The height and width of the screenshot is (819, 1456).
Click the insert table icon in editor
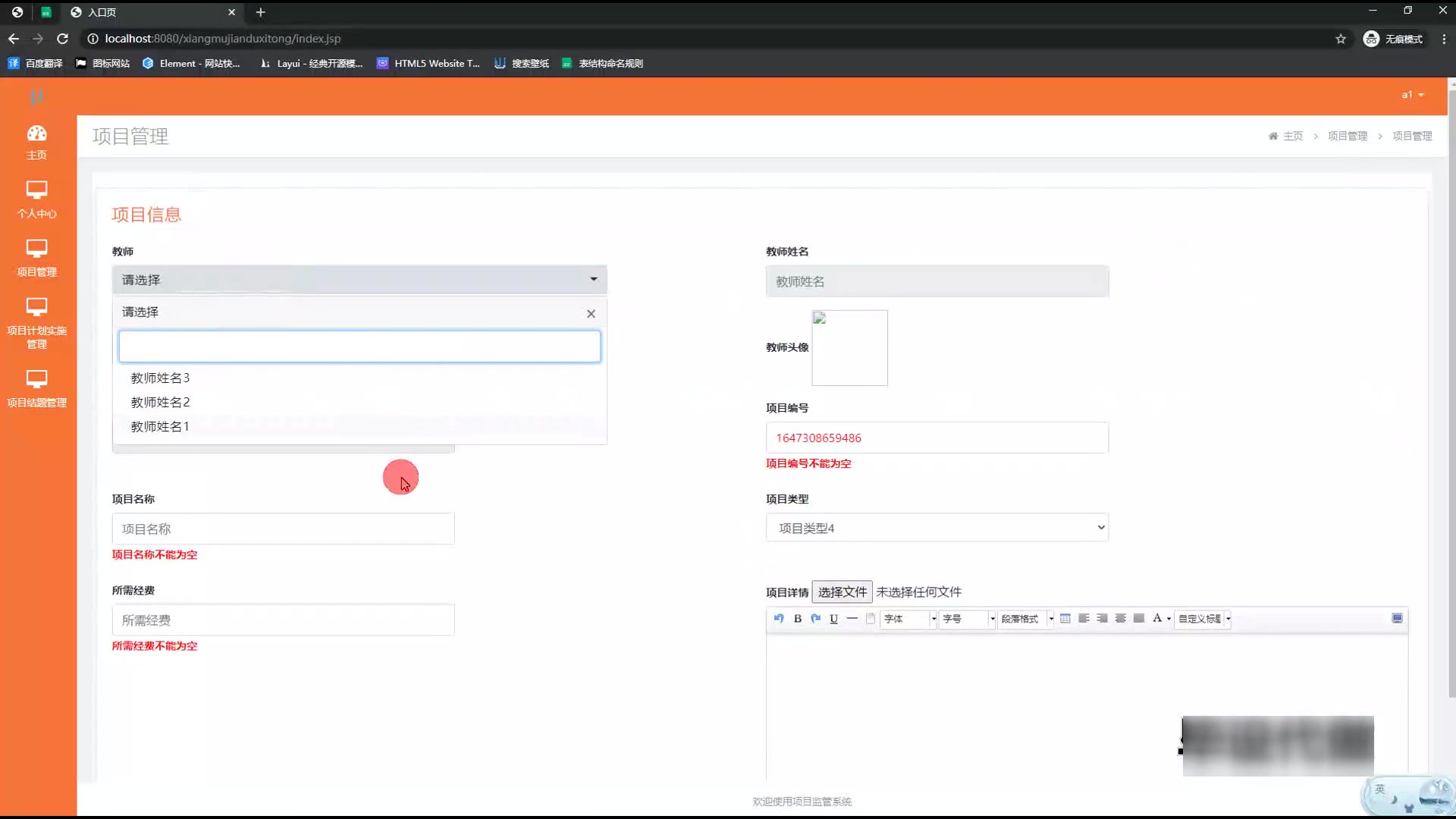point(1065,619)
